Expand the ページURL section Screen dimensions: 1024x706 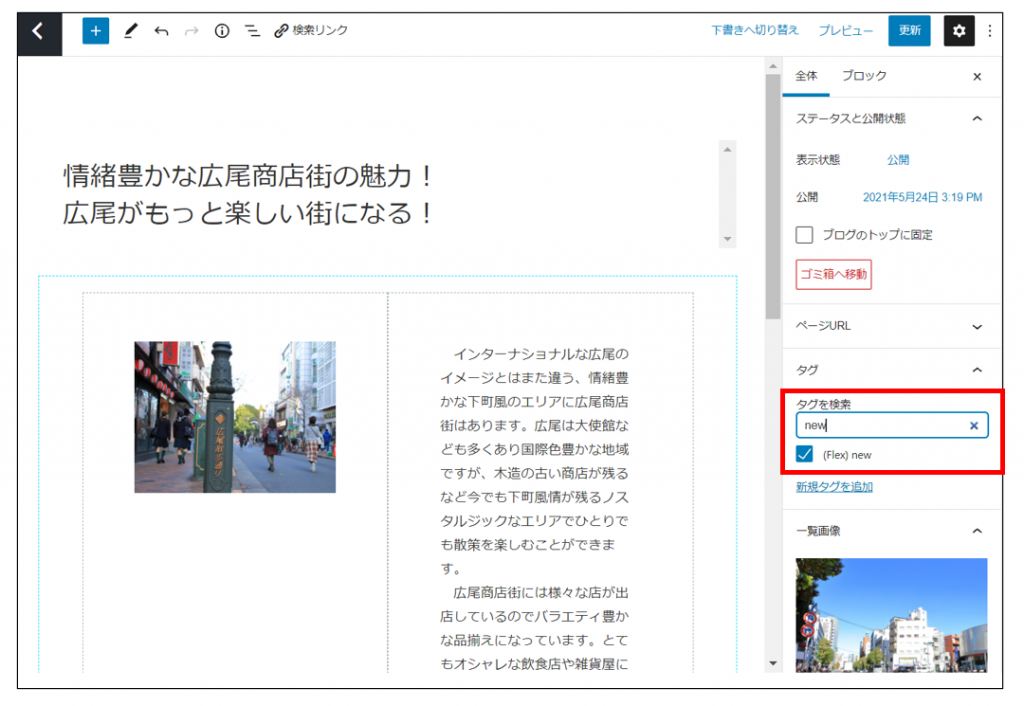coord(977,326)
